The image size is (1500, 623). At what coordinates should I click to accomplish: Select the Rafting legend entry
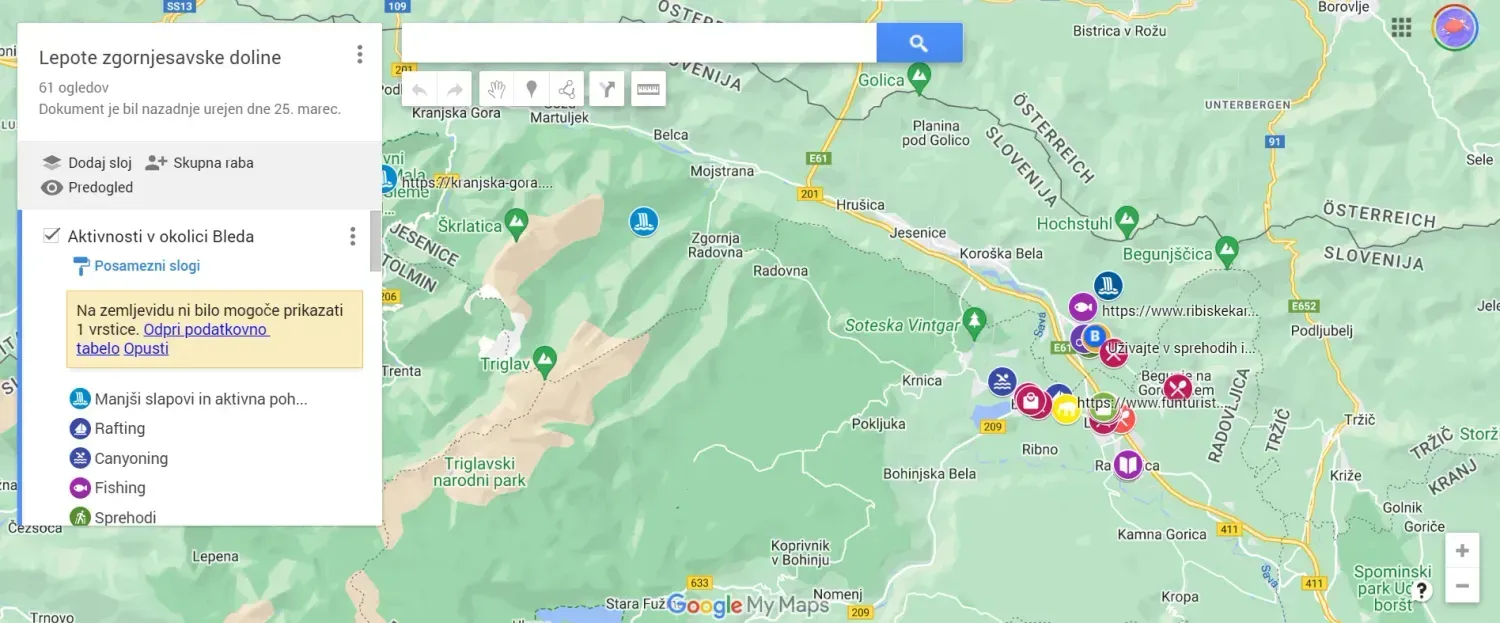coord(108,429)
